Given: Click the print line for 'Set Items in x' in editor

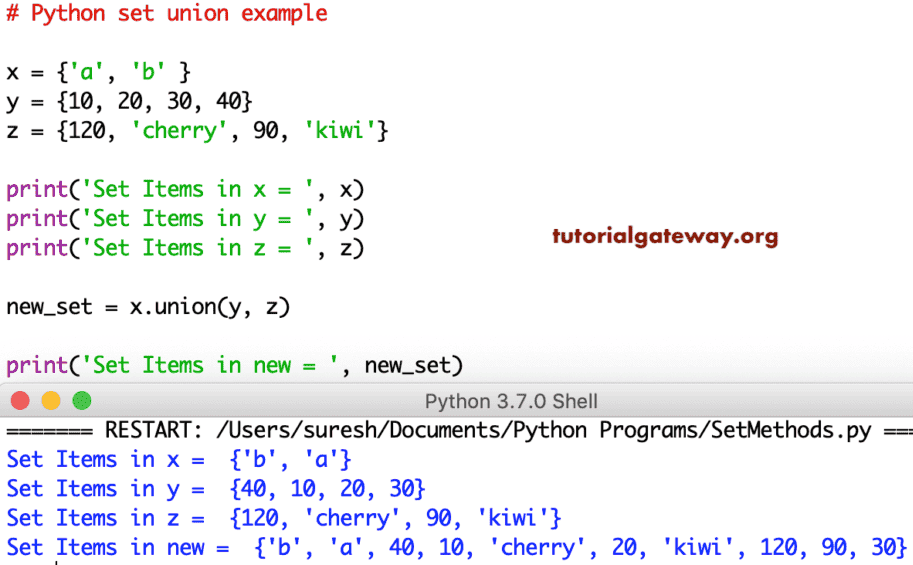Looking at the screenshot, I should [185, 190].
